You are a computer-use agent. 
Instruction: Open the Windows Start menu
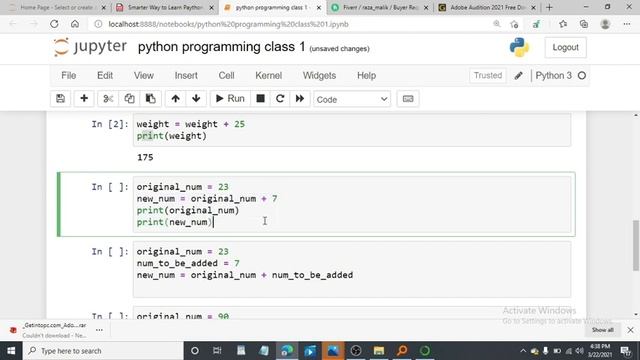[x=11, y=351]
